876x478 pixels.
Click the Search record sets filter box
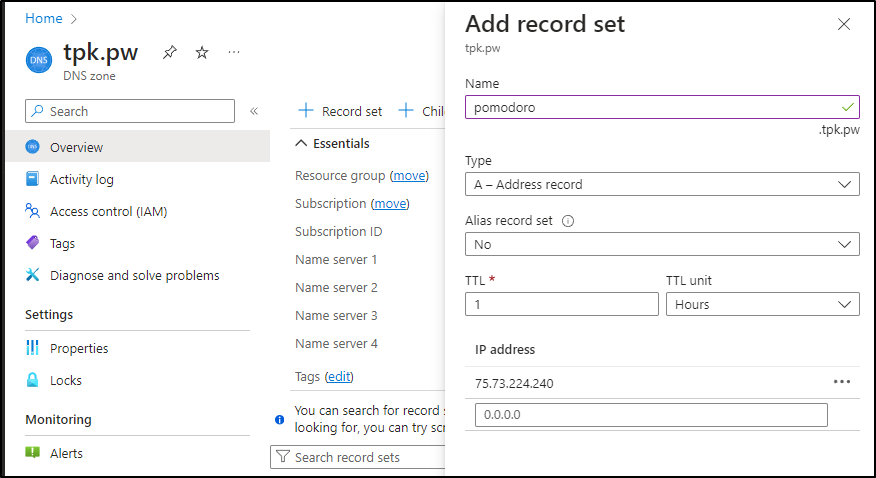click(358, 457)
